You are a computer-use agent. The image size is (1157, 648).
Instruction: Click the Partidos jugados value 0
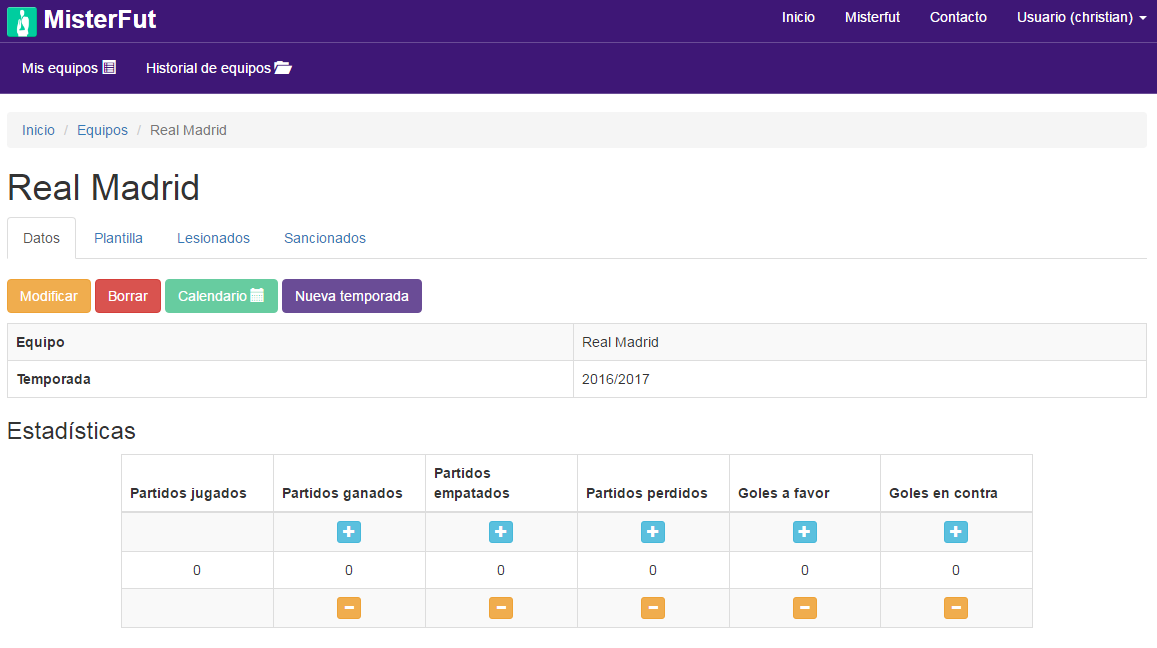197,571
